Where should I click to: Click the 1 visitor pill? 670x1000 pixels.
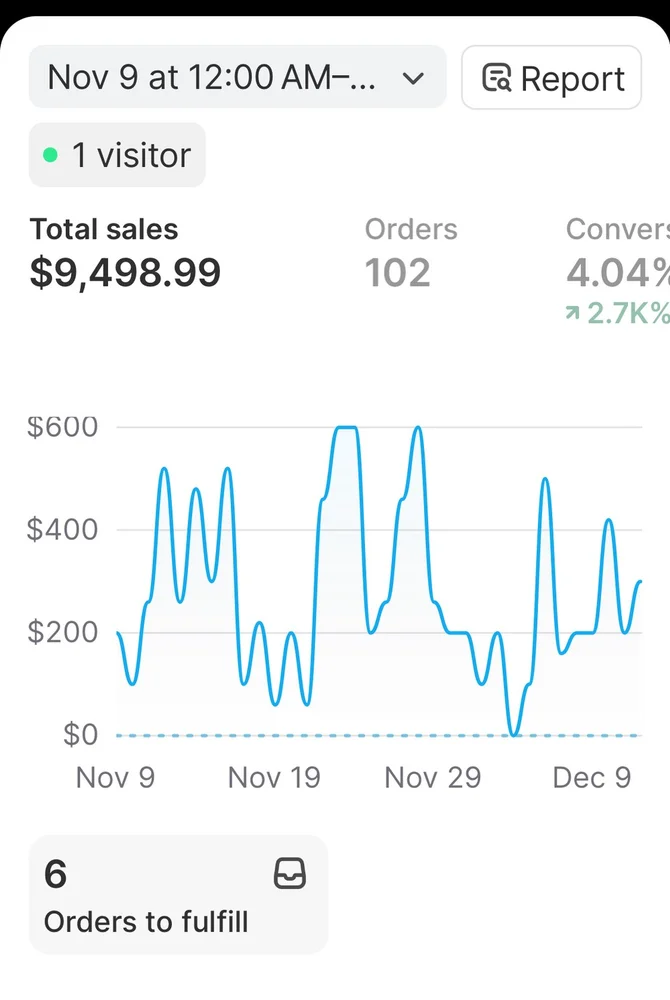coord(117,155)
